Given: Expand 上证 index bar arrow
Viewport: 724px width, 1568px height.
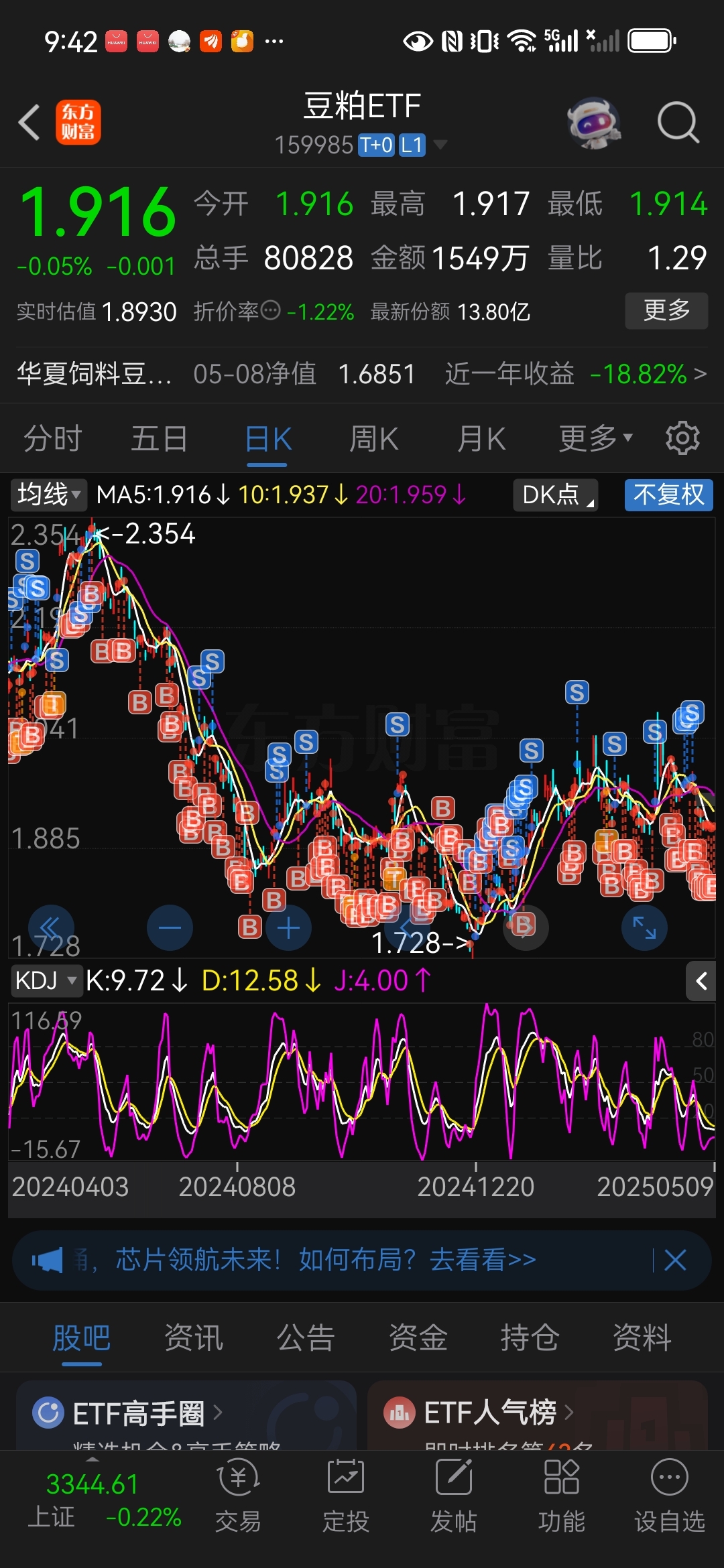Looking at the screenshot, I should tap(93, 1459).
